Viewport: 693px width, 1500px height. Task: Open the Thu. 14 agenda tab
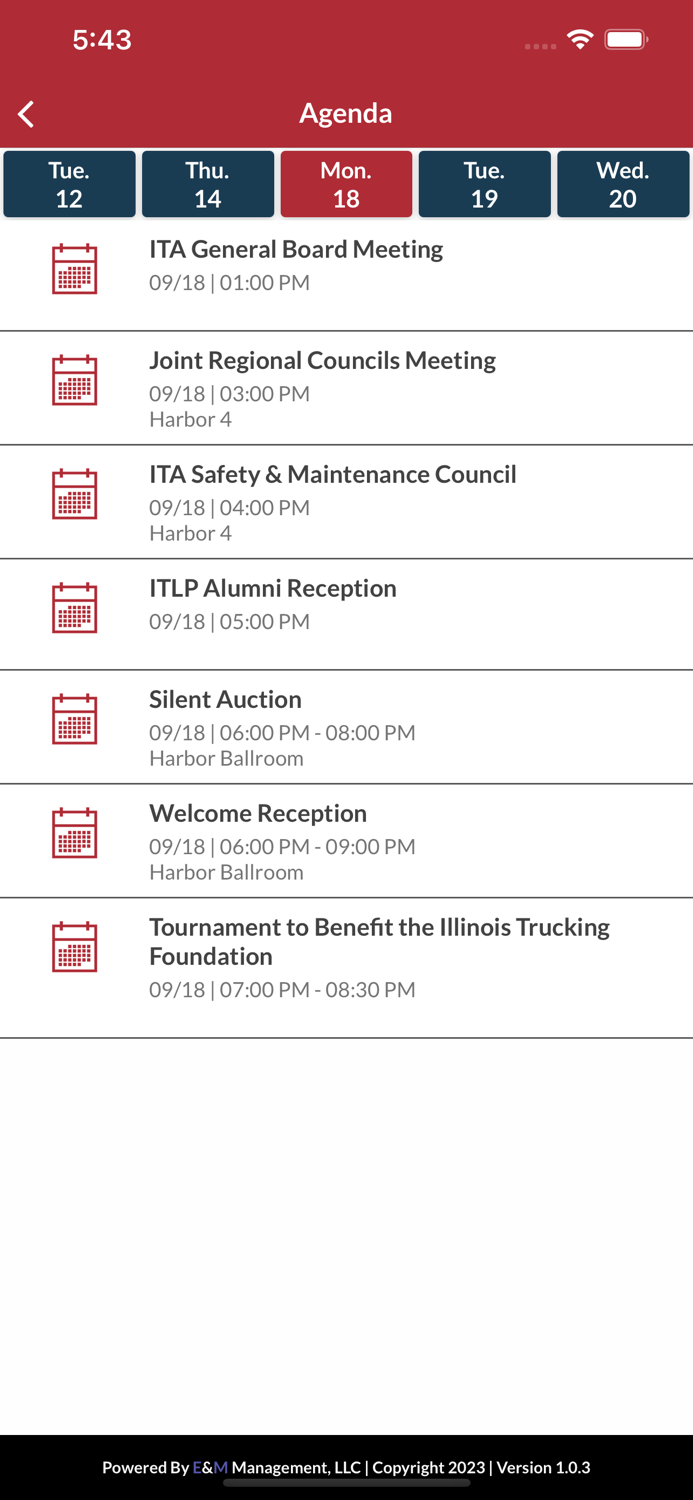click(208, 184)
